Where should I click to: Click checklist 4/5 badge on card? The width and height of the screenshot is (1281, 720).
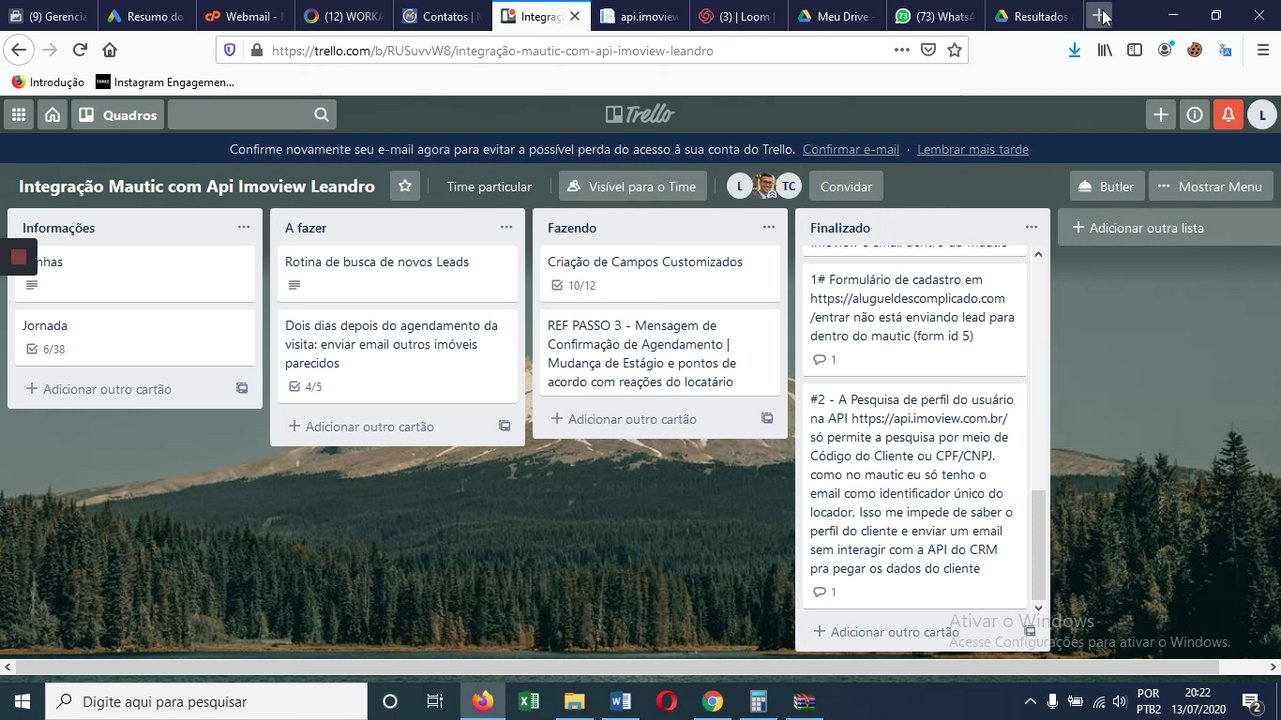tap(306, 387)
